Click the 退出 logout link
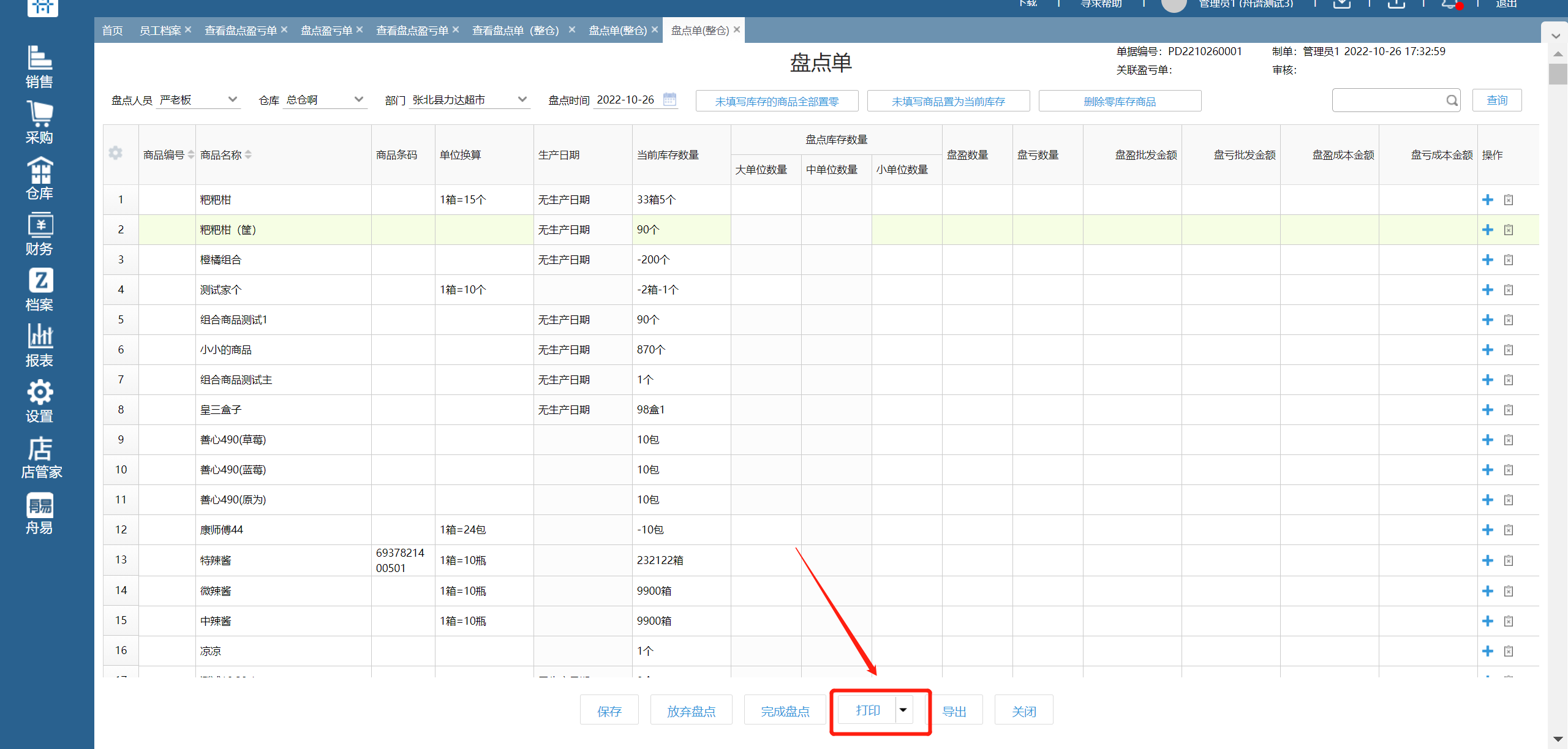This screenshot has width=1568, height=749. pyautogui.click(x=1506, y=4)
